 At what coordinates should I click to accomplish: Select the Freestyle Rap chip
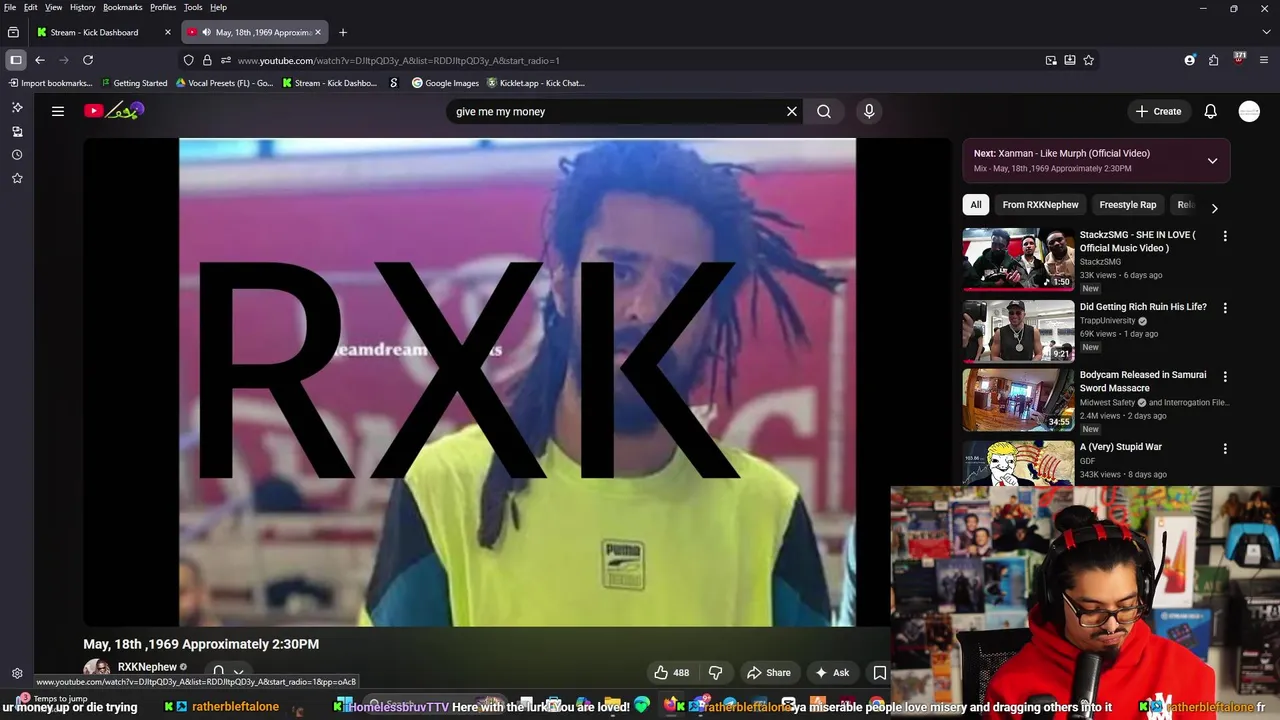[x=1127, y=205]
